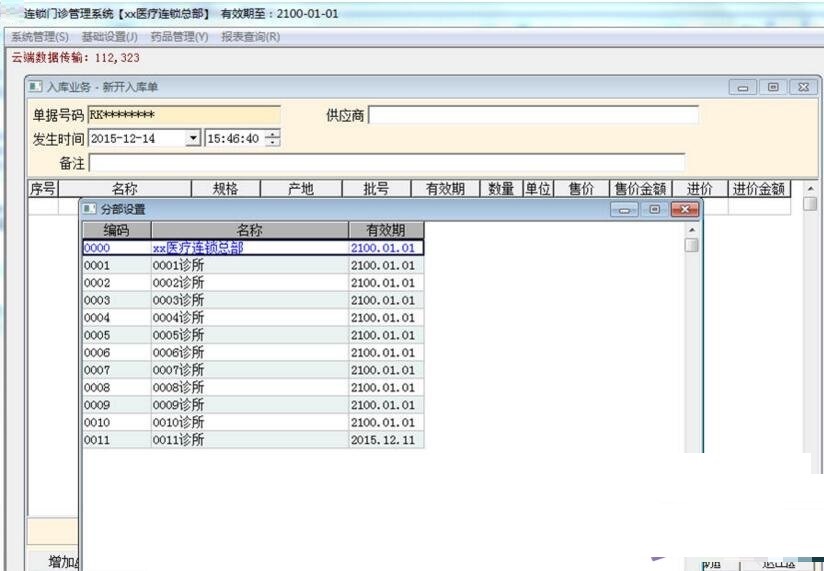Restore the 入库业务 window
Viewport: 824px width, 571px height.
click(773, 87)
